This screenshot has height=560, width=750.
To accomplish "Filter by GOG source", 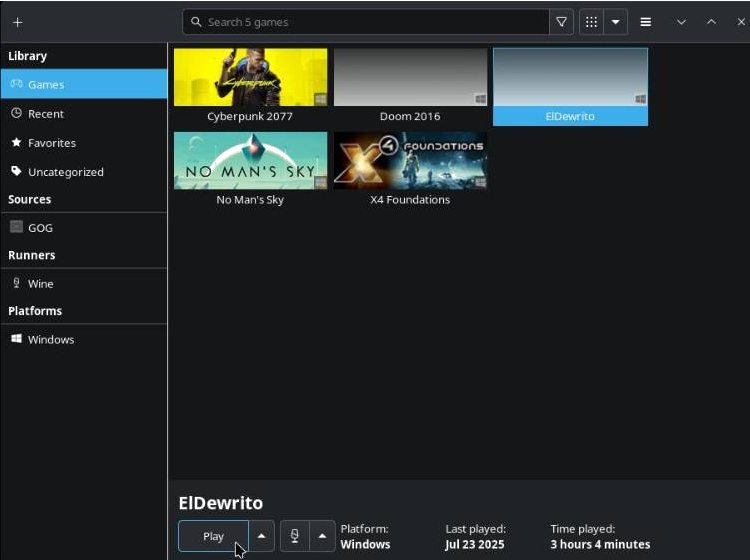I will [84, 228].
